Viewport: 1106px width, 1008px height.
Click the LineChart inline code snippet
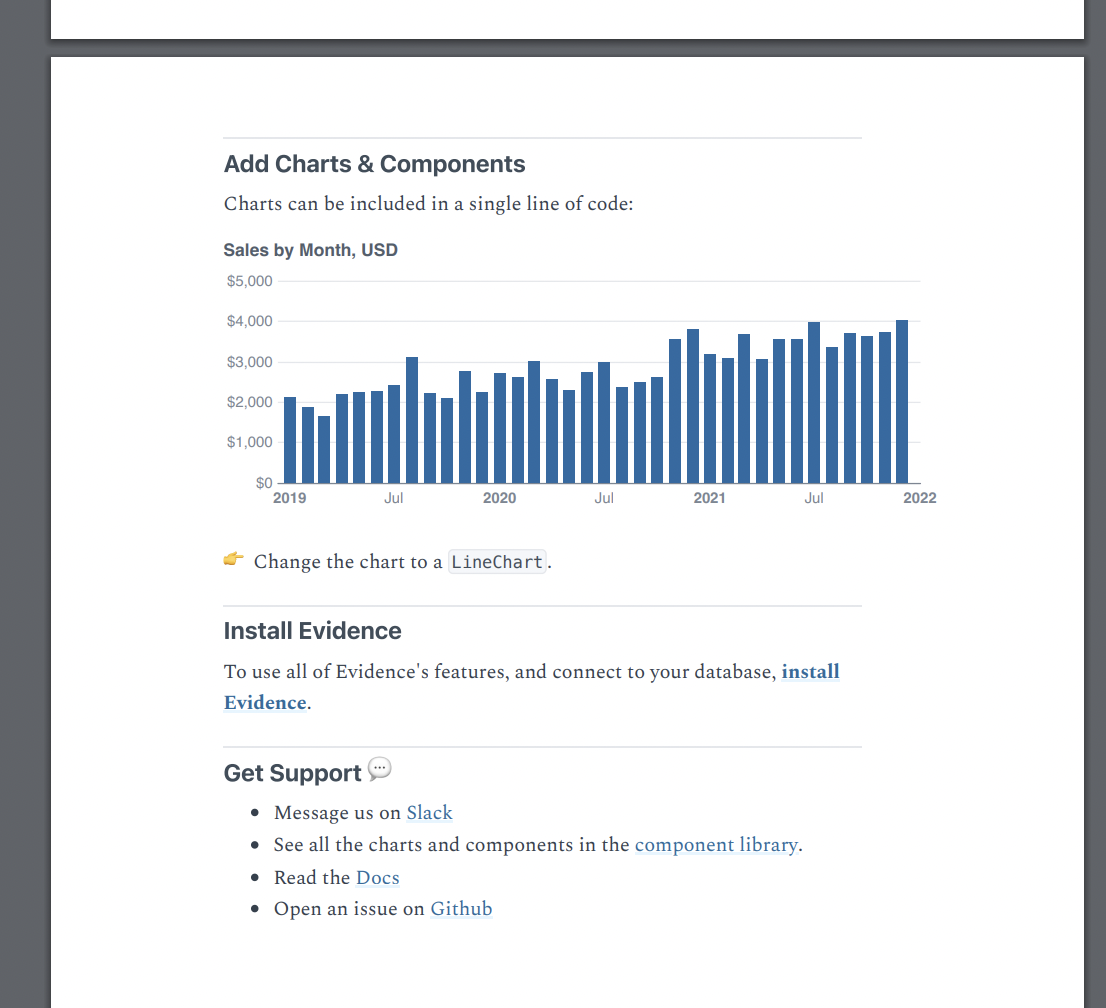(497, 562)
